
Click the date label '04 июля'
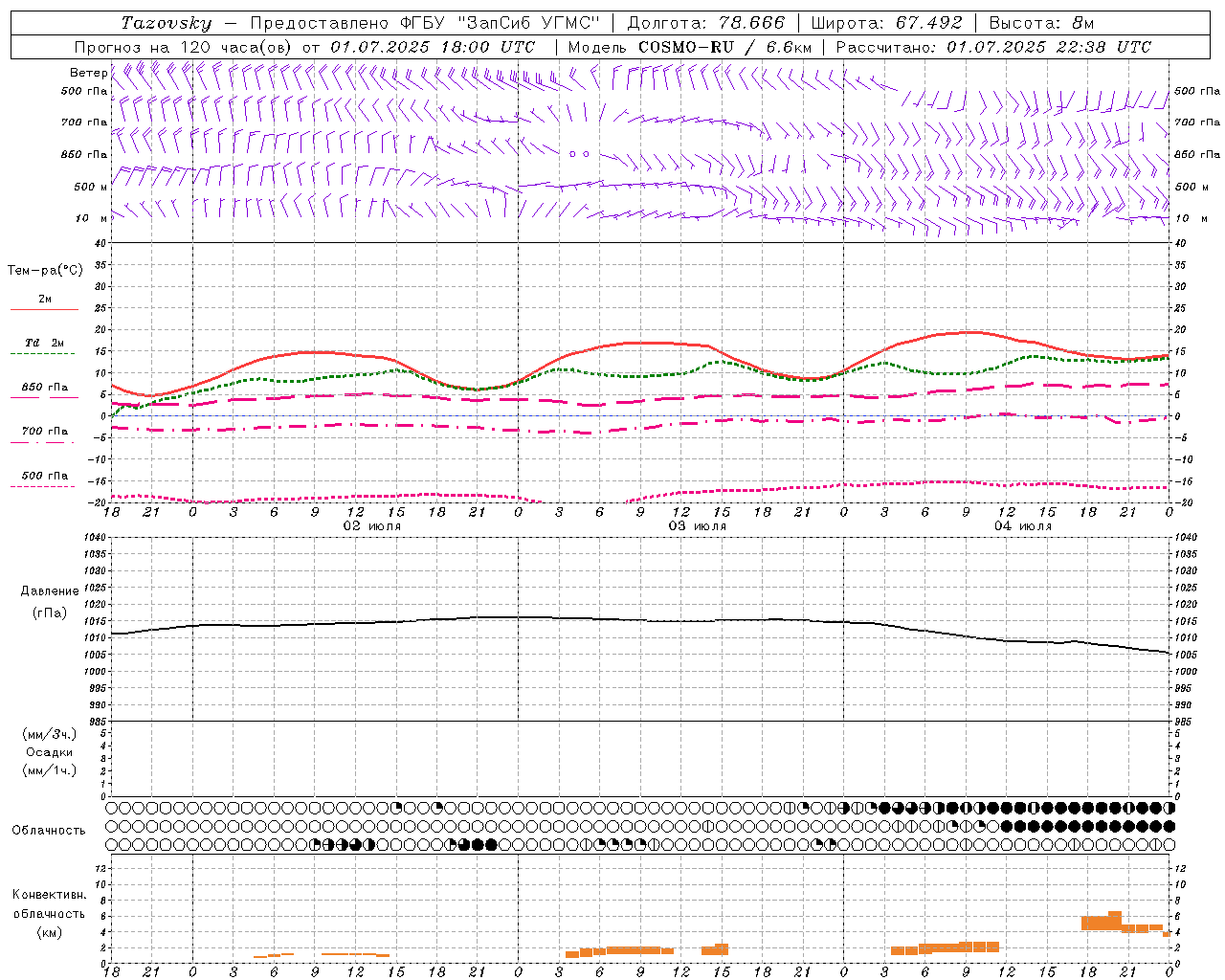[x=1023, y=526]
